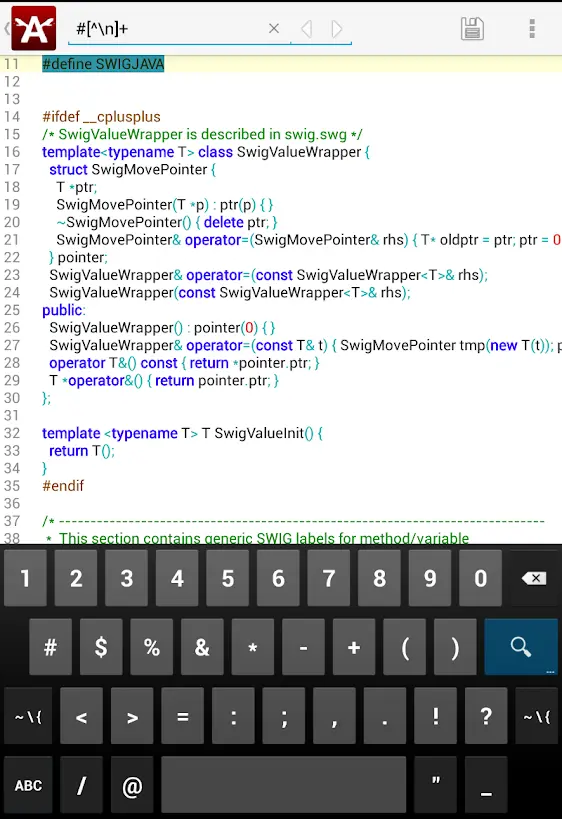Image resolution: width=562 pixels, height=819 pixels.
Task: Tap the space bar
Action: click(284, 785)
